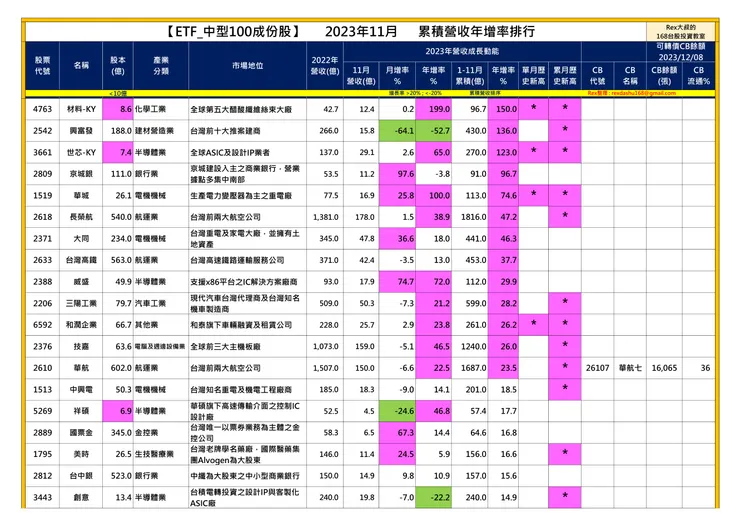Click the single-month star in row 4763
The height and width of the screenshot is (523, 740).
click(x=533, y=108)
